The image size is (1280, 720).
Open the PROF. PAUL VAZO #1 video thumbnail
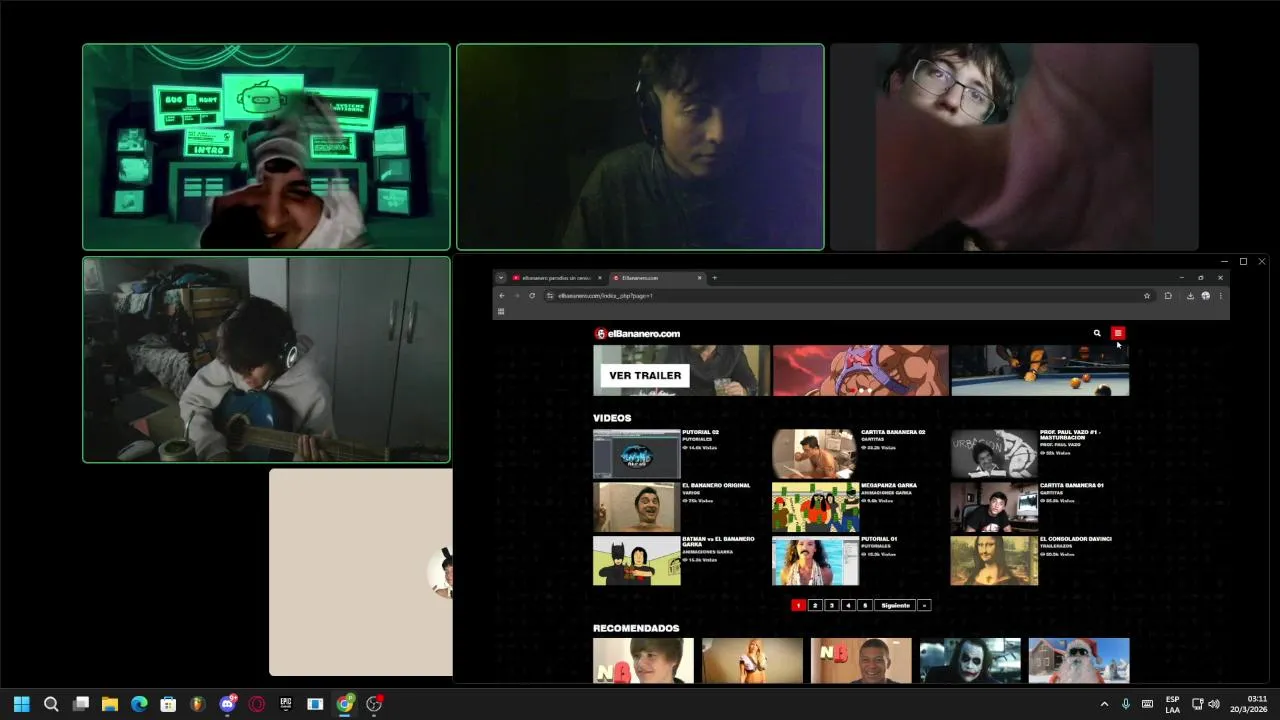tap(994, 454)
